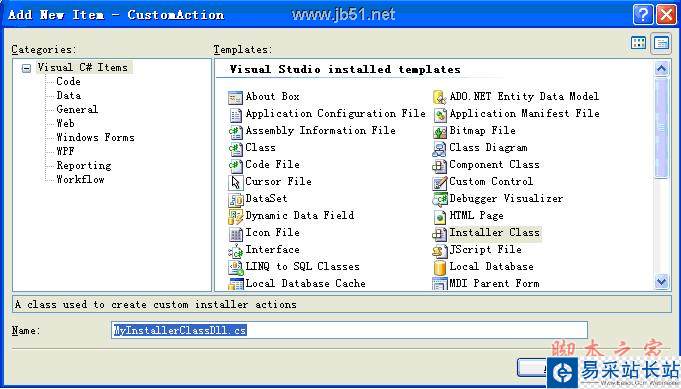Select ADO.NET Entity Data Model icon
This screenshot has width=681, height=389.
(x=439, y=98)
